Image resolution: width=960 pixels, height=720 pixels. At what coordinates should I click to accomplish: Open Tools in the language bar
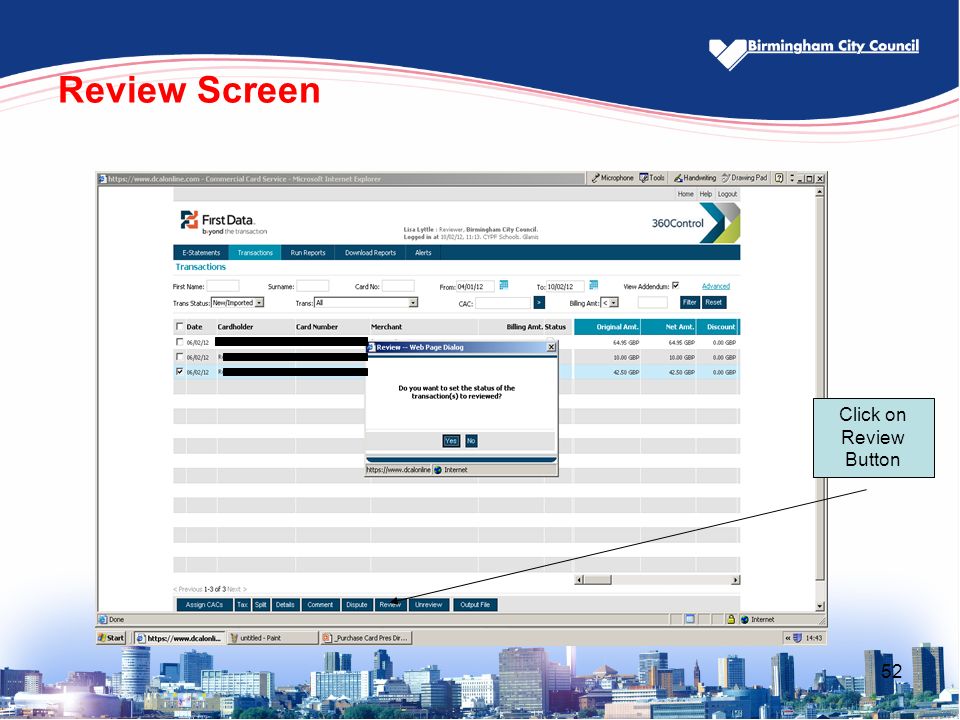[x=652, y=178]
